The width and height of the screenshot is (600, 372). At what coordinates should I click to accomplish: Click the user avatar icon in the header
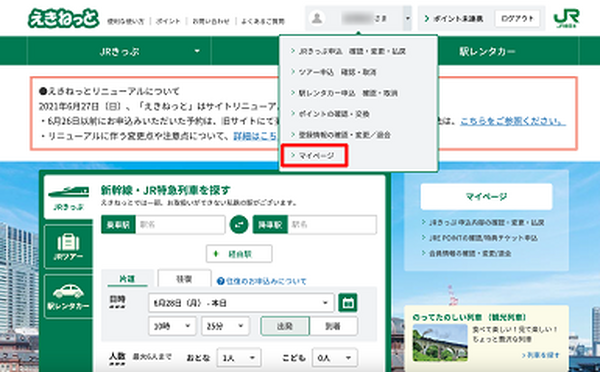pyautogui.click(x=317, y=18)
